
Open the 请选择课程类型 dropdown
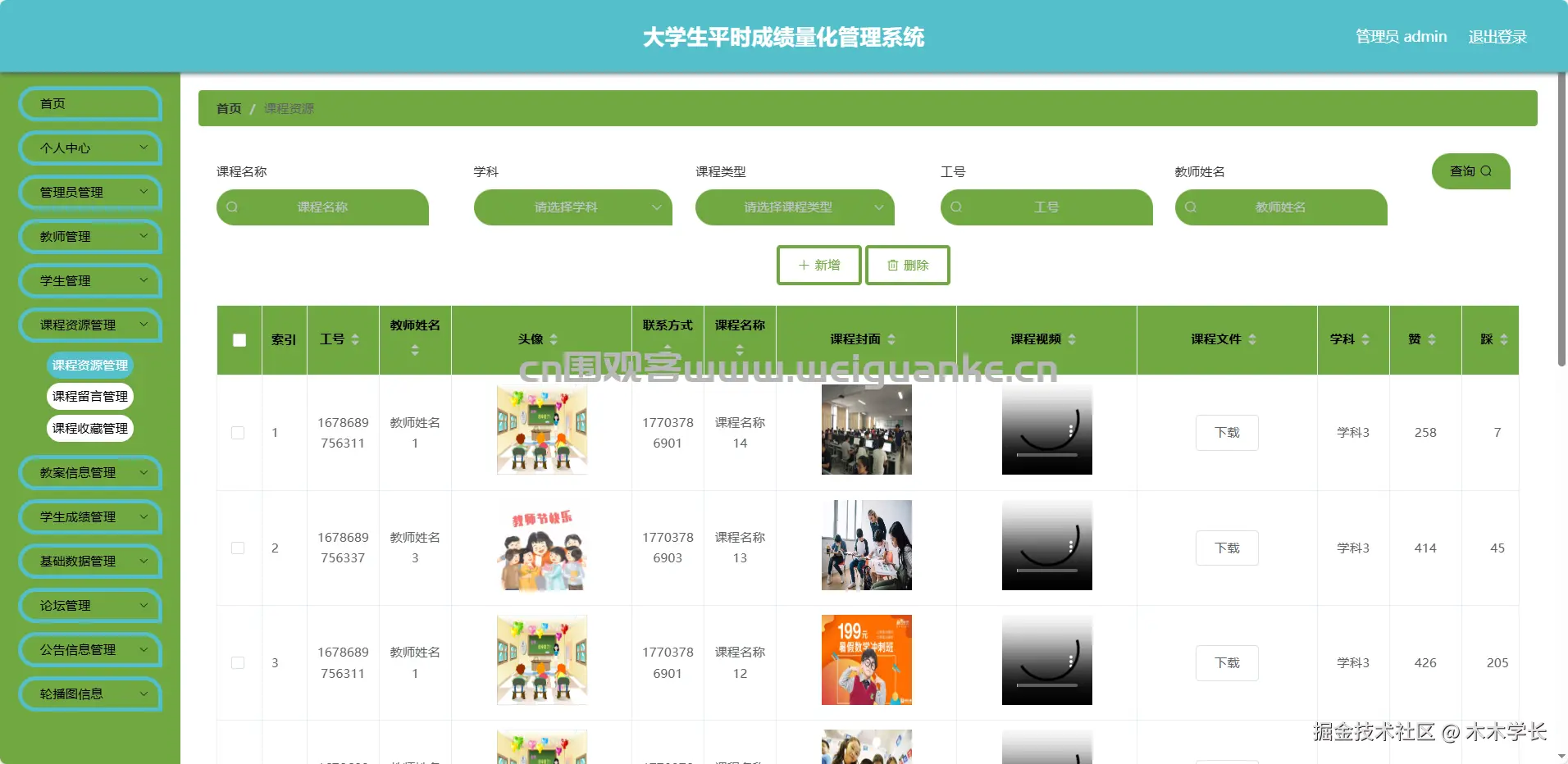[795, 207]
